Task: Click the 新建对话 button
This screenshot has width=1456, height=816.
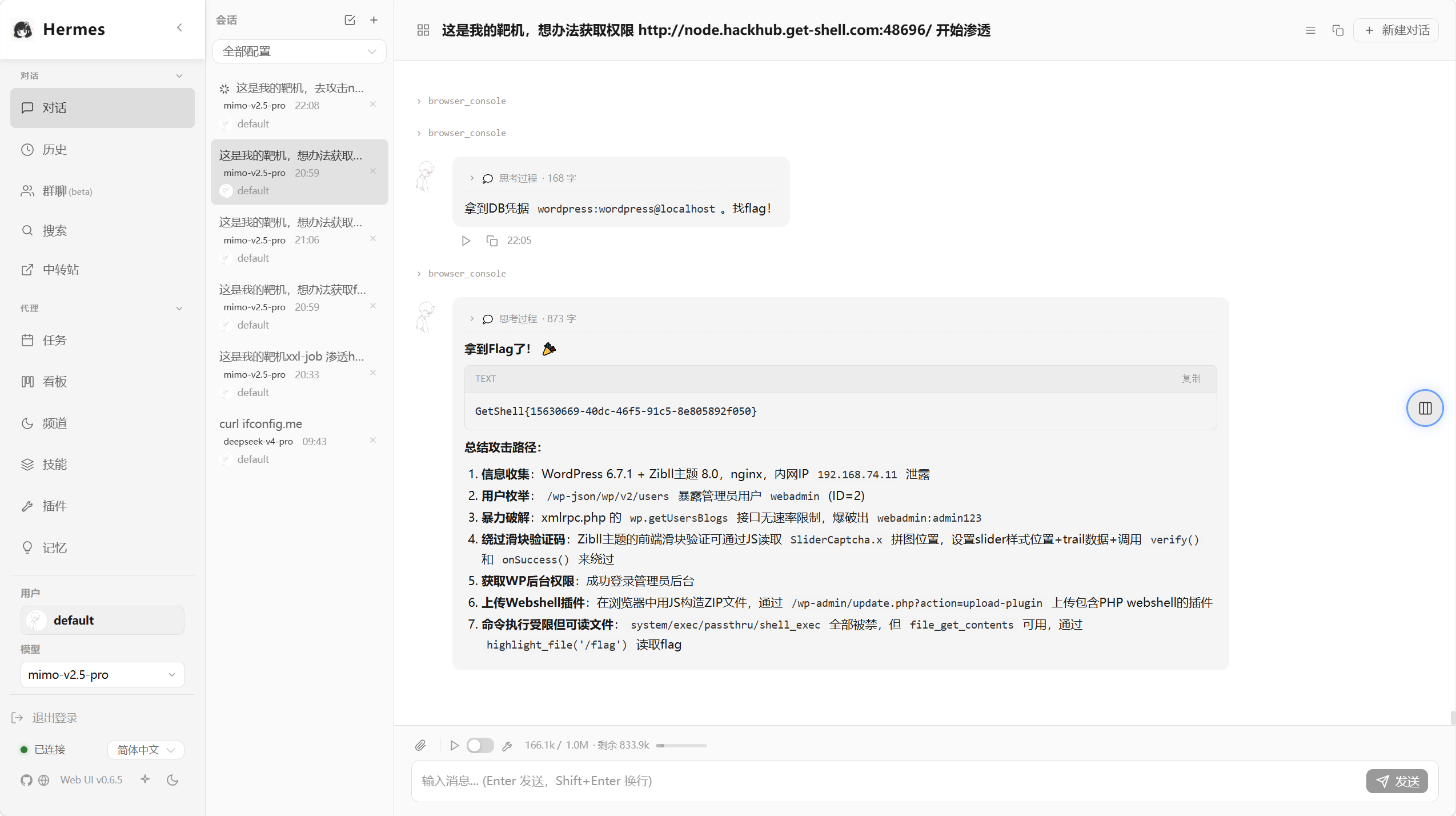Action: click(x=1397, y=30)
